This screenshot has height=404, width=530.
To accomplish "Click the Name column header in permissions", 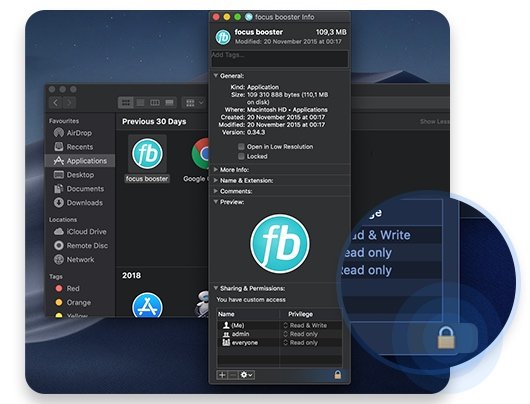I will point(226,314).
